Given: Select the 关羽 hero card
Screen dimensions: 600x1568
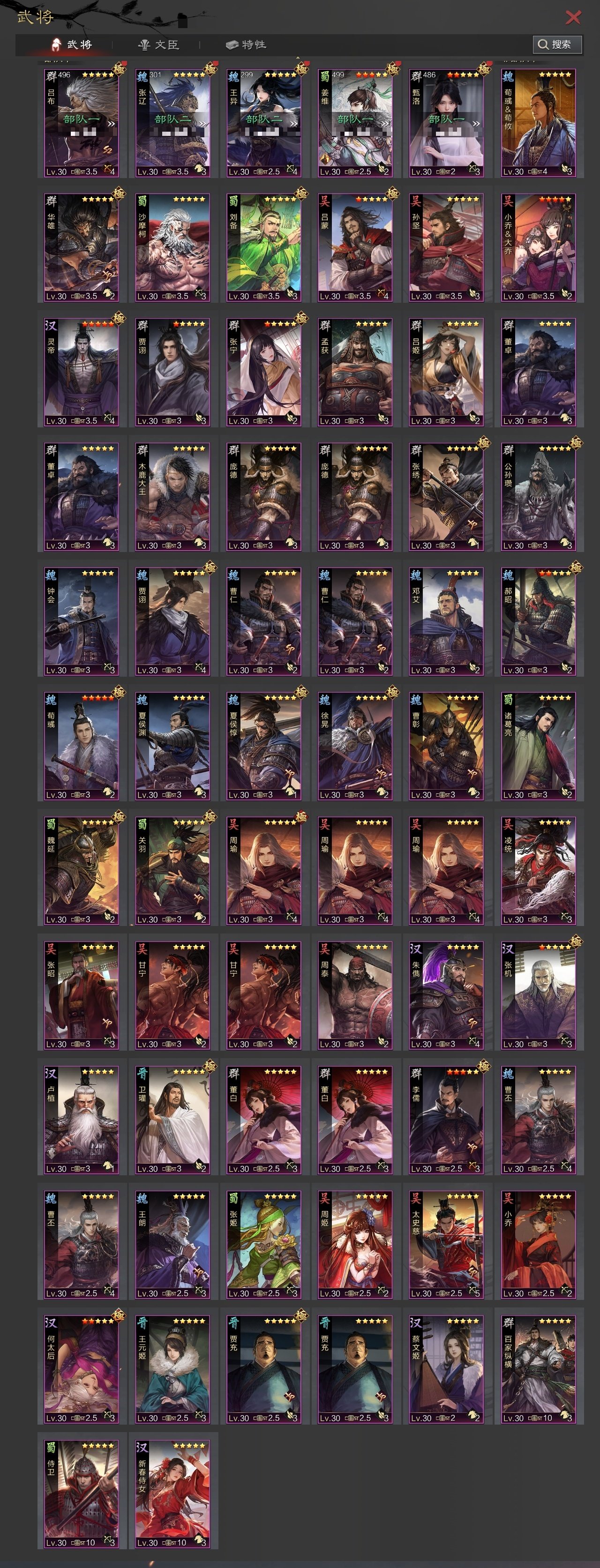Looking at the screenshot, I should coord(173,870).
